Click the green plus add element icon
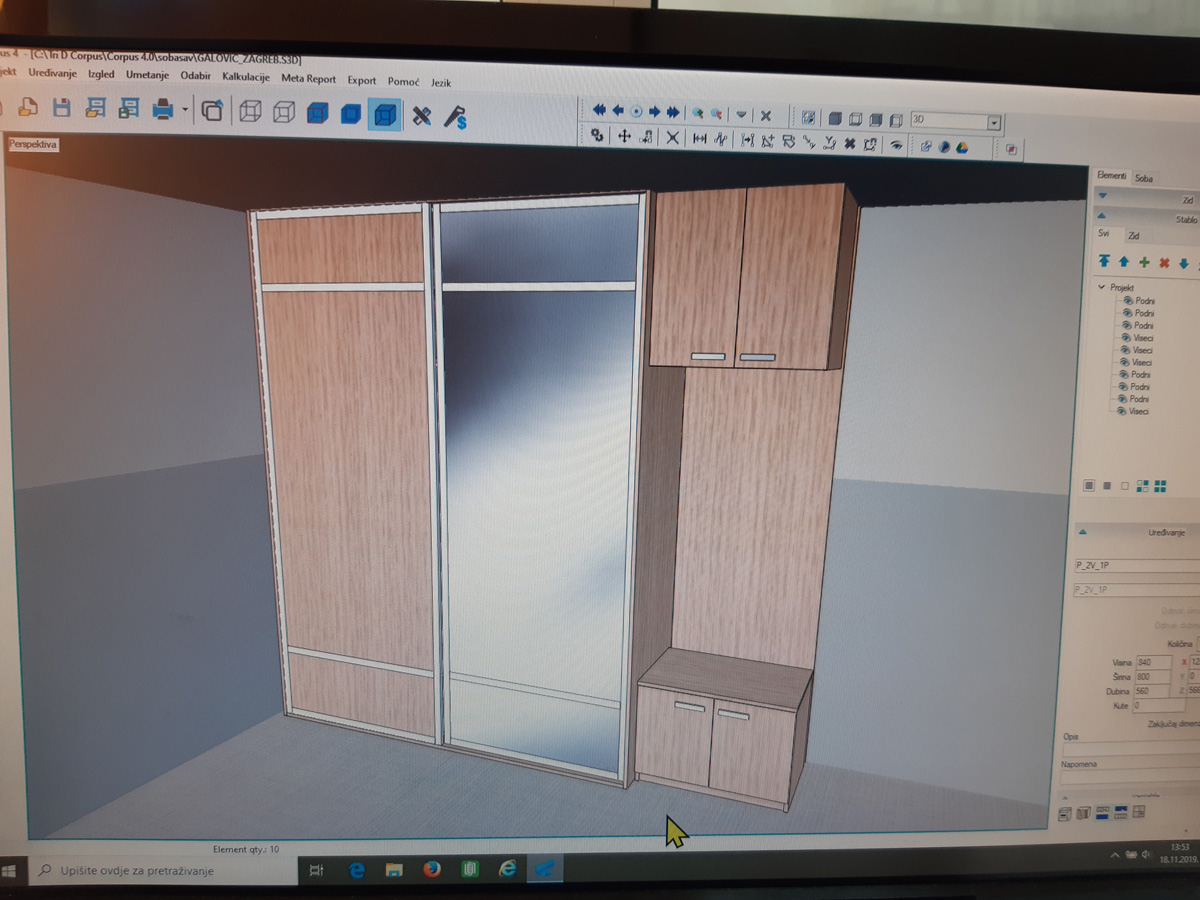The image size is (1200, 900). pyautogui.click(x=1144, y=263)
